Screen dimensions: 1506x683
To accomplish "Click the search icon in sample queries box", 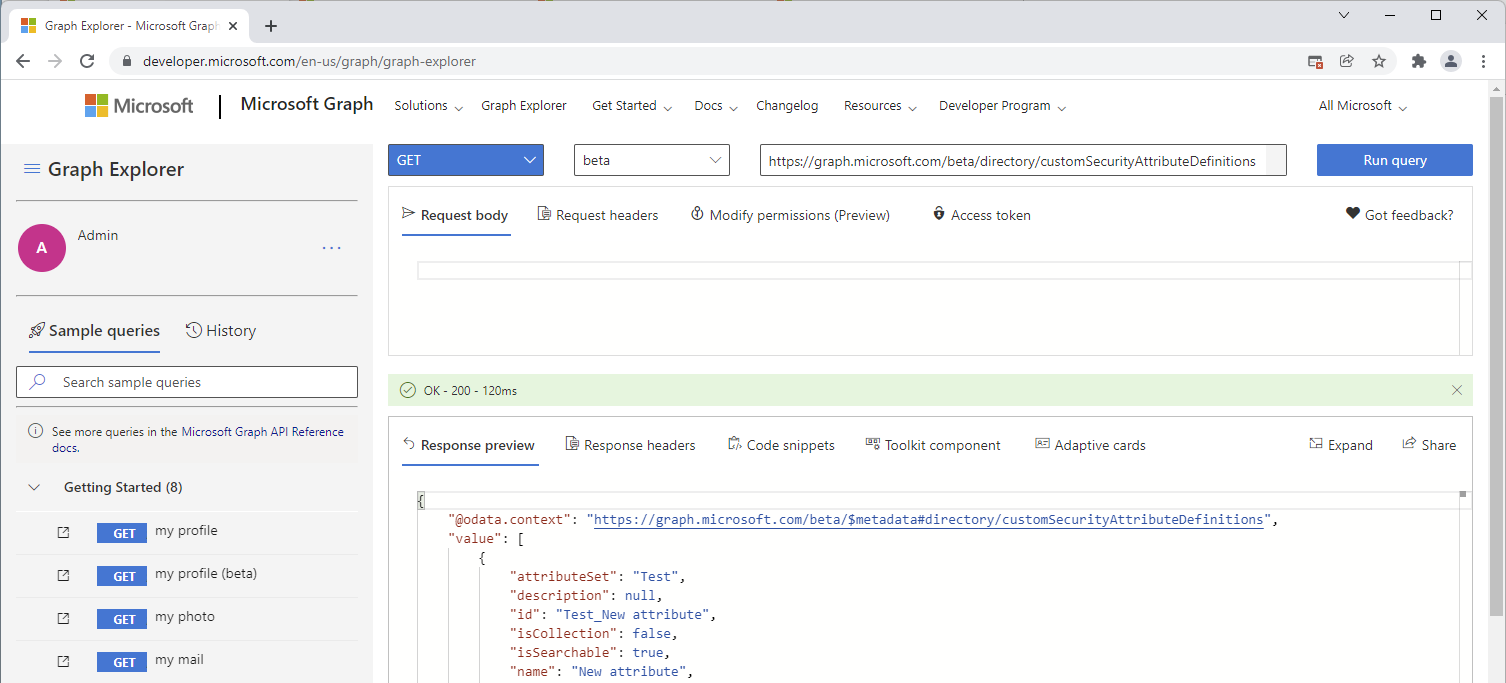I will 37,382.
